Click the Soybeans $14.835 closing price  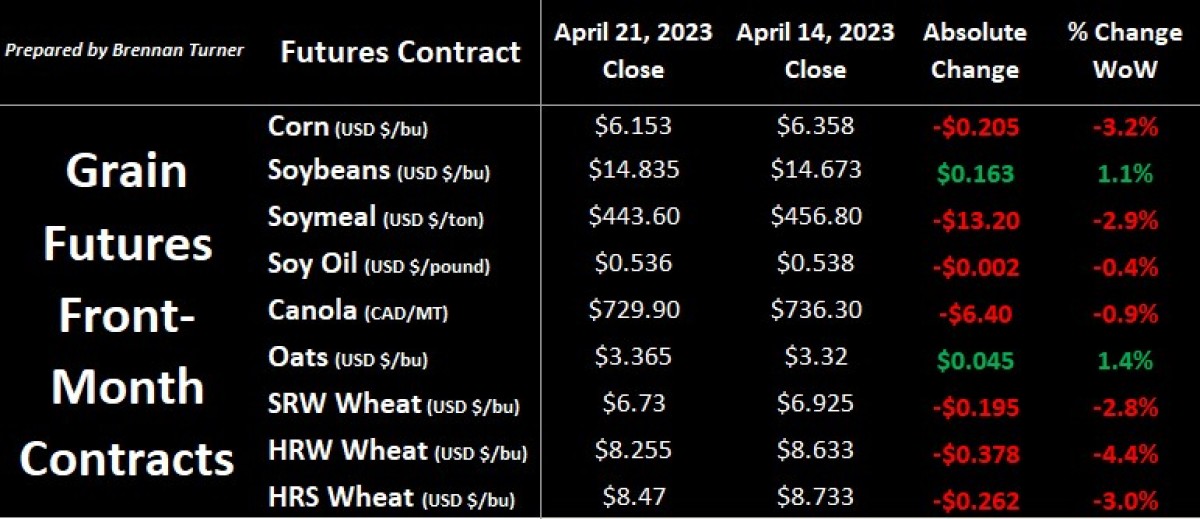(x=636, y=170)
